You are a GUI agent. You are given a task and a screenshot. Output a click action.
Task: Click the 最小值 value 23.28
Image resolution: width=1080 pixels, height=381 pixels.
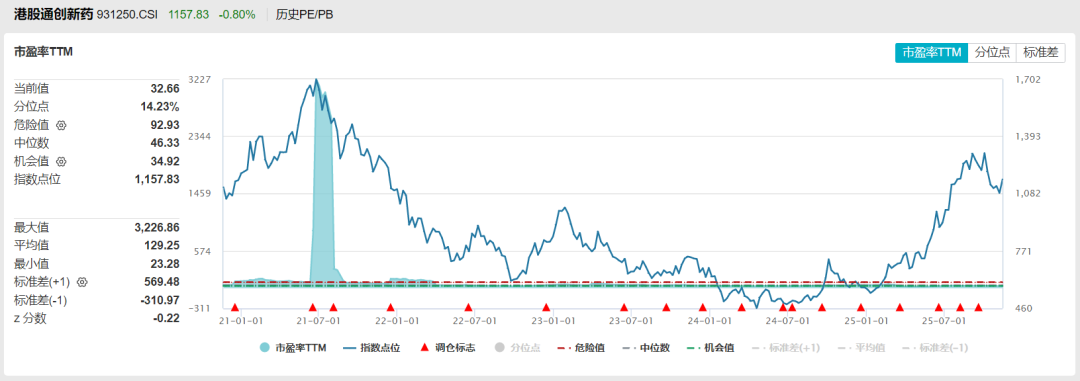coord(165,263)
